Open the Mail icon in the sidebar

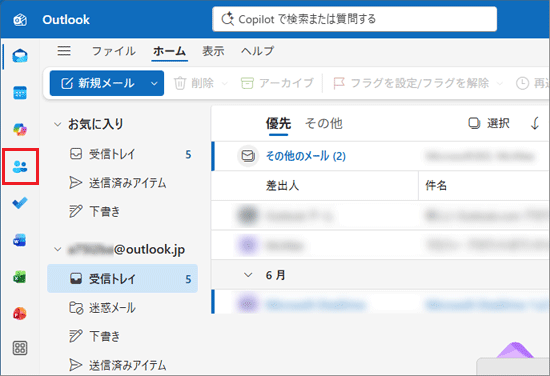[x=20, y=56]
